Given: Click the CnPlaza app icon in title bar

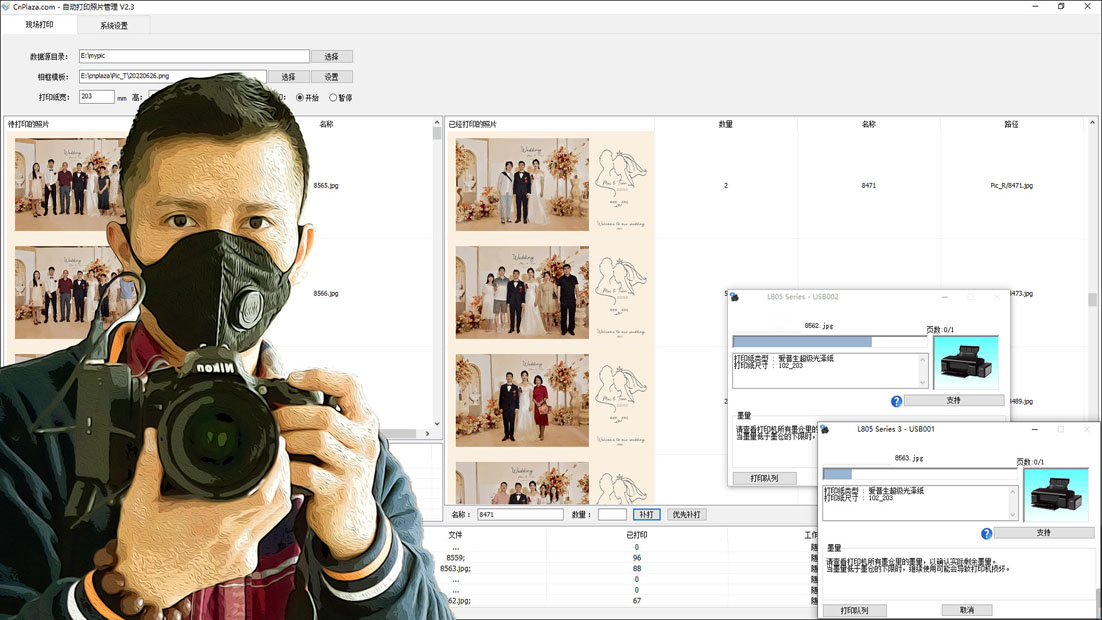Looking at the screenshot, I should 6,7.
